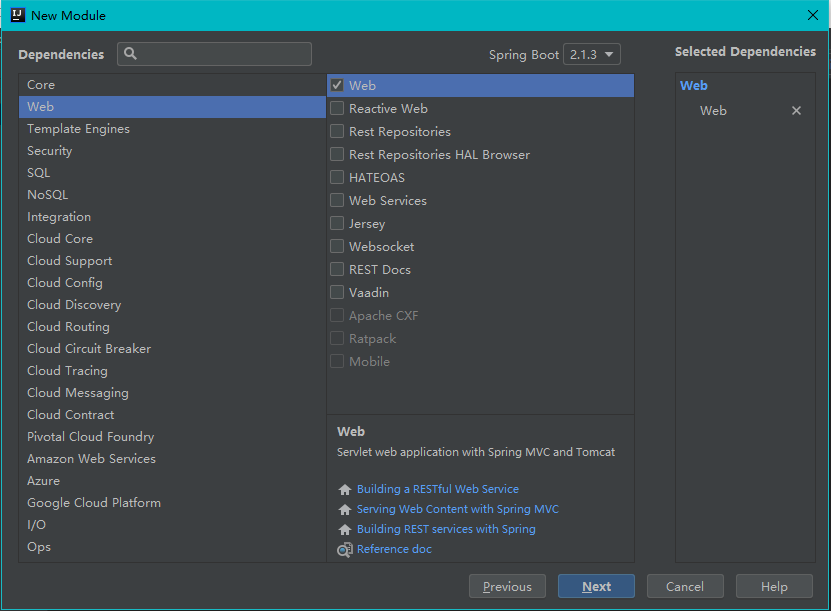Click the disabled Apache CXF checkbox

337,315
